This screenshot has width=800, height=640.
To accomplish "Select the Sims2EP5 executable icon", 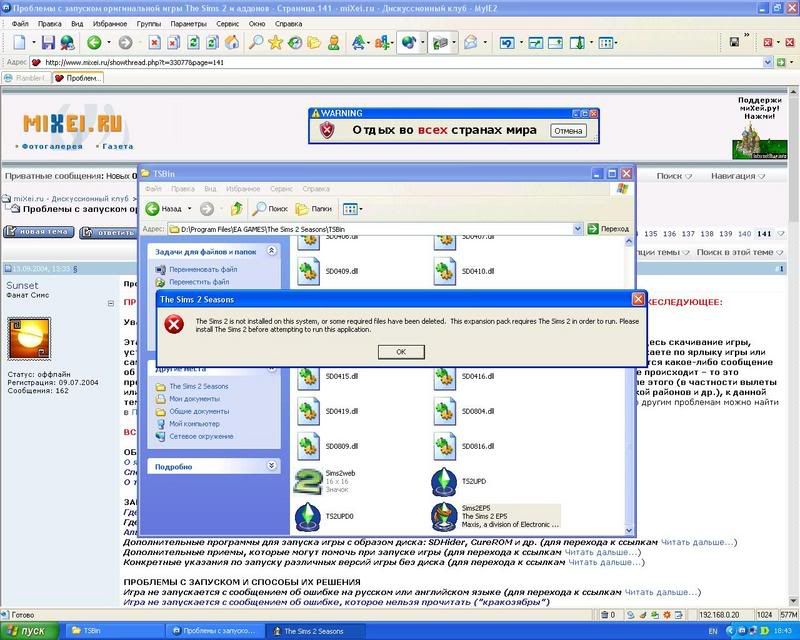I will click(444, 516).
